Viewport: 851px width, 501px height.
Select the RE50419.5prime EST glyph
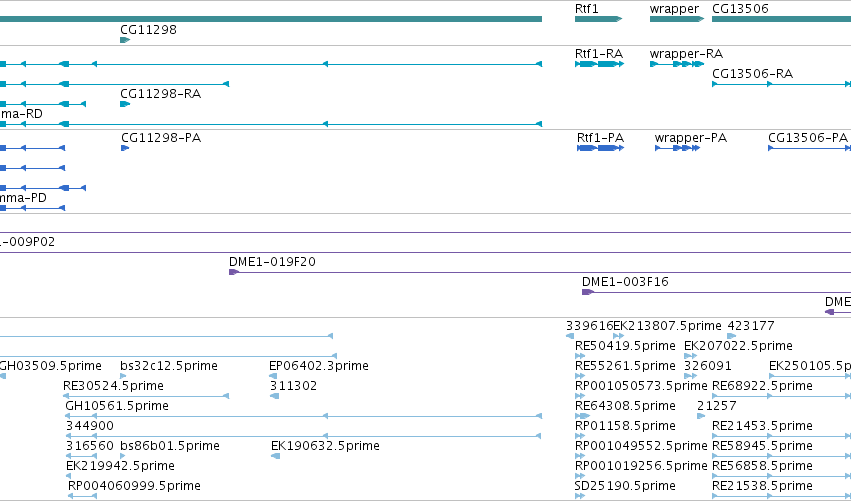(x=580, y=356)
